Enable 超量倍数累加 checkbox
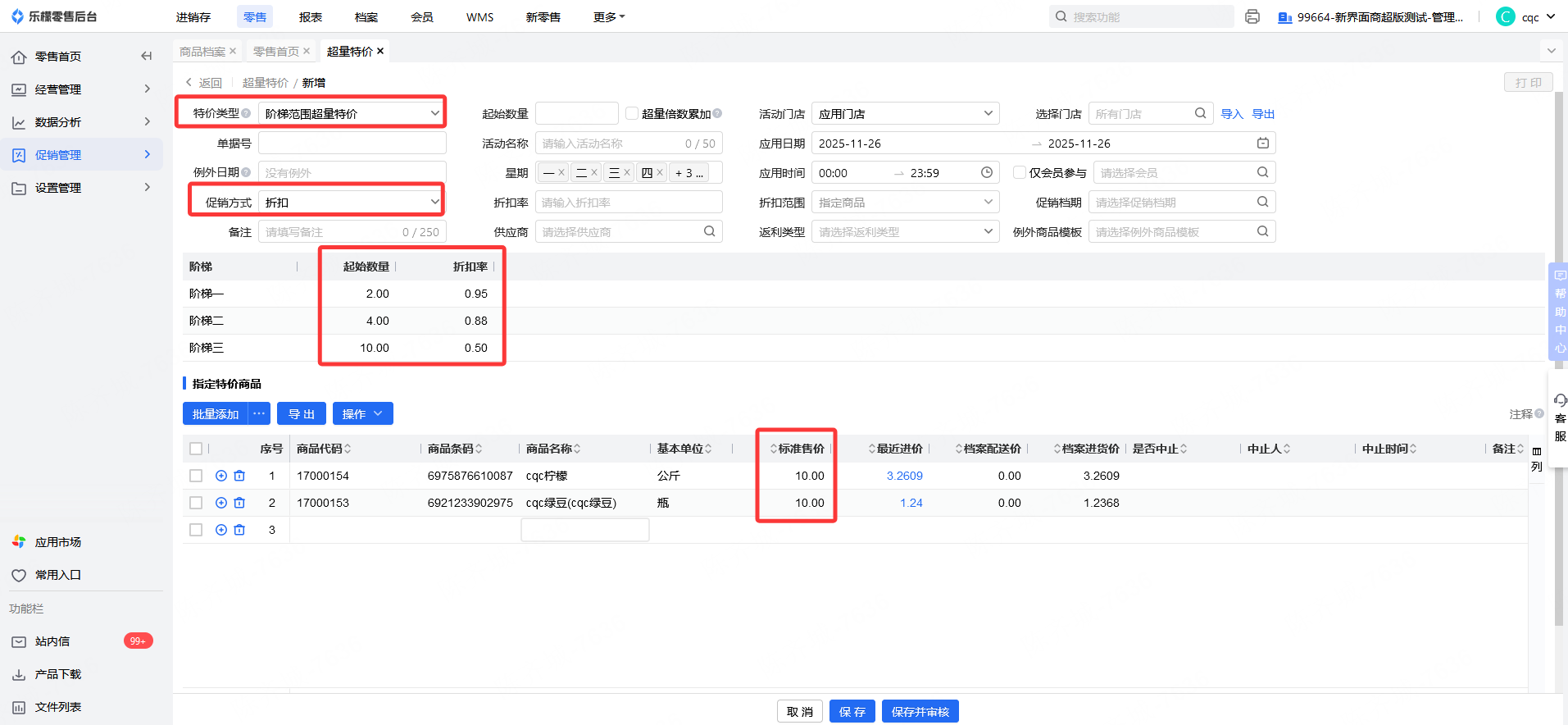 pos(632,113)
